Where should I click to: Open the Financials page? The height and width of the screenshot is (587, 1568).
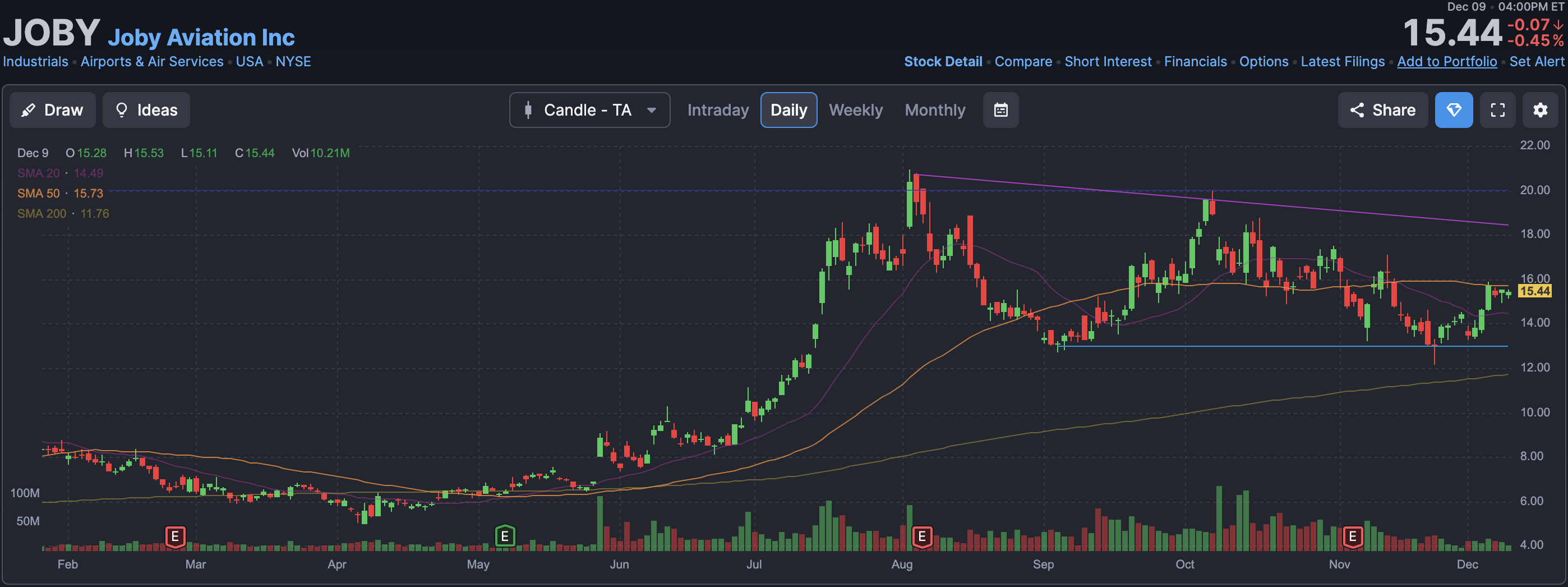point(1196,62)
